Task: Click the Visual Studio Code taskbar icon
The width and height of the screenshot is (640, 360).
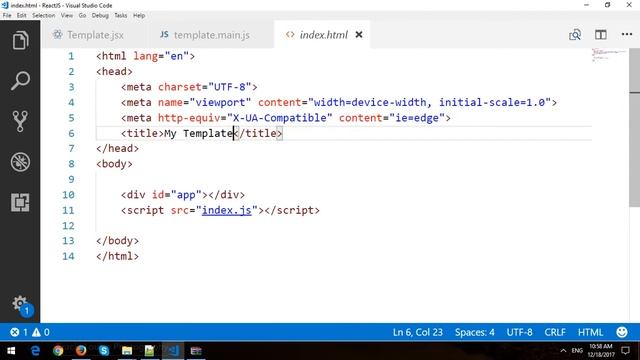Action: (x=173, y=351)
